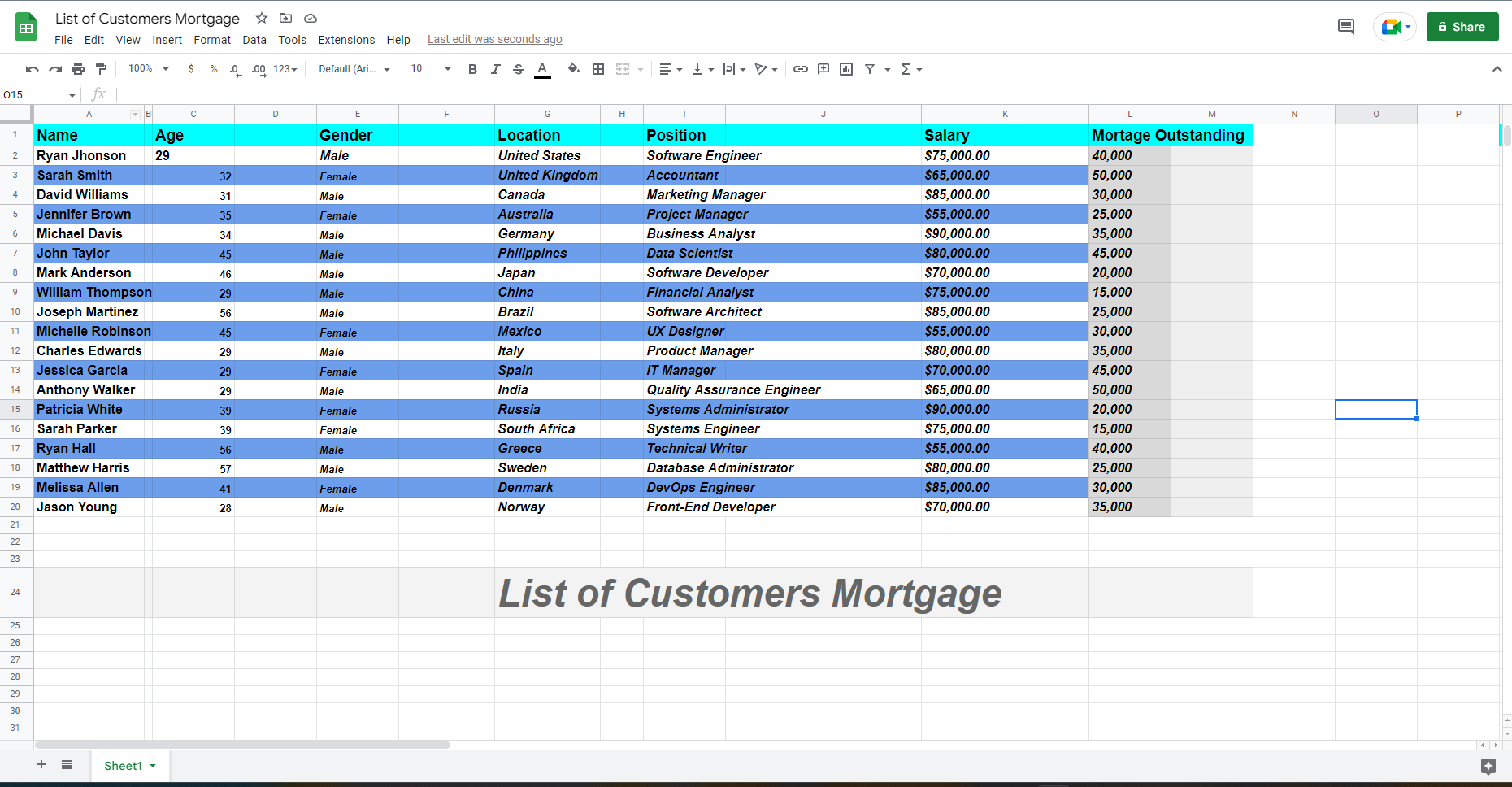This screenshot has height=787, width=1512.
Task: Open the Tools menu
Action: click(x=293, y=40)
